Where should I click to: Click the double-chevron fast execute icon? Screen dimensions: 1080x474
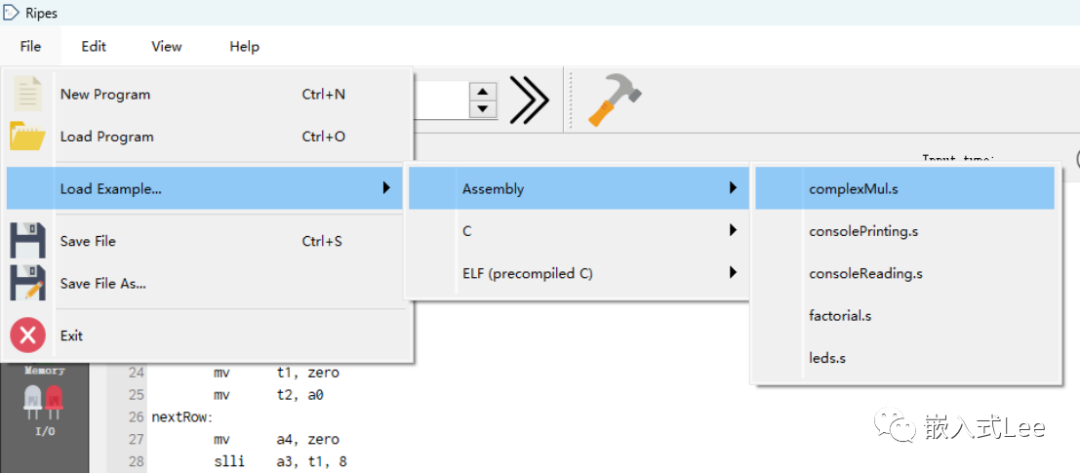(x=529, y=99)
